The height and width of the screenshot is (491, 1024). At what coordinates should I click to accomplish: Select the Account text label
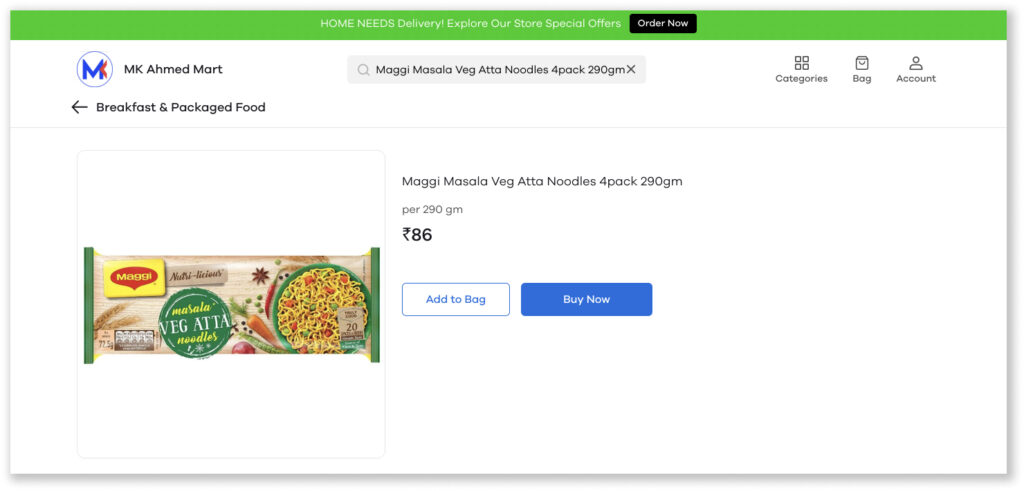click(916, 78)
